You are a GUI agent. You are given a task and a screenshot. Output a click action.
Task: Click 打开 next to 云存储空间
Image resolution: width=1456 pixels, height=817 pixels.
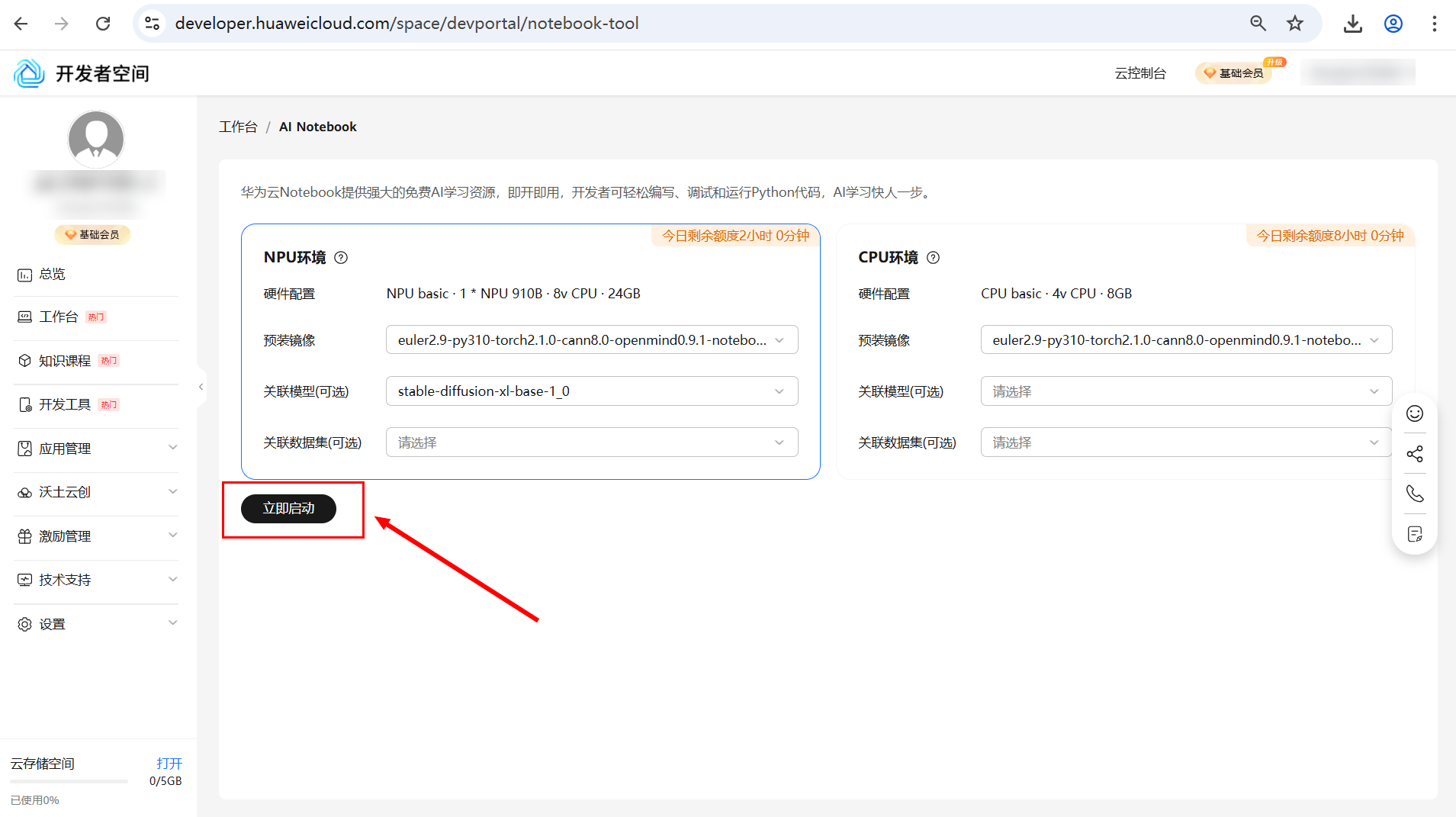click(x=169, y=764)
